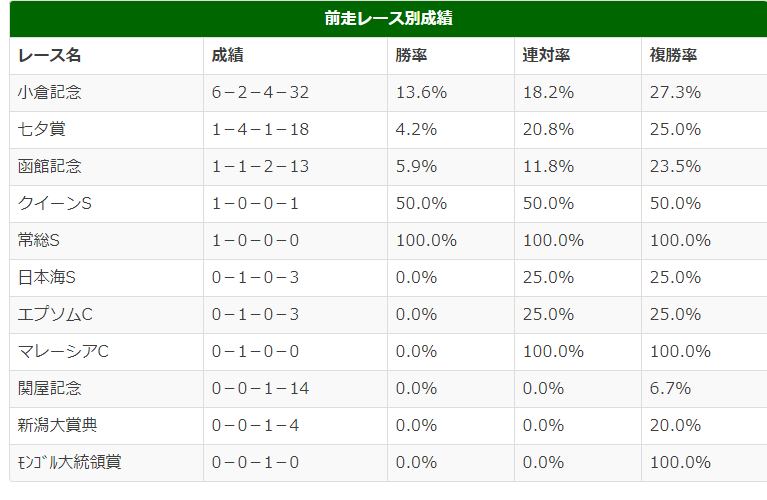This screenshot has width=767, height=500.
Task: Select the 新潟大賞典 race name cell
Action: point(107,426)
